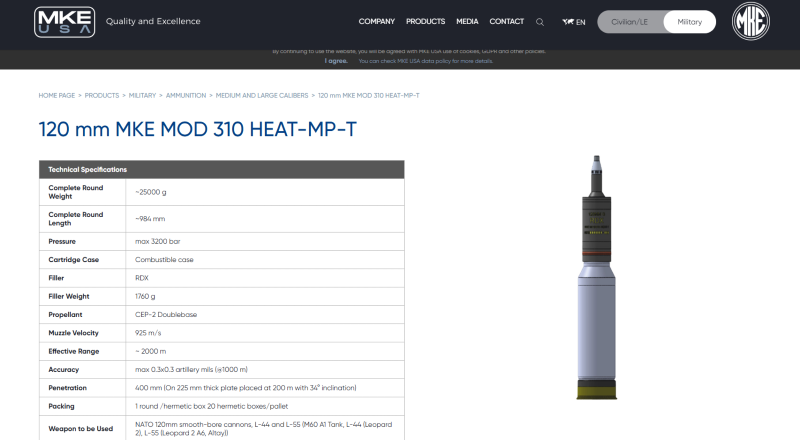Go to PRODUCTS breadcrumb
Viewport: 800px width, 440px height.
click(102, 95)
